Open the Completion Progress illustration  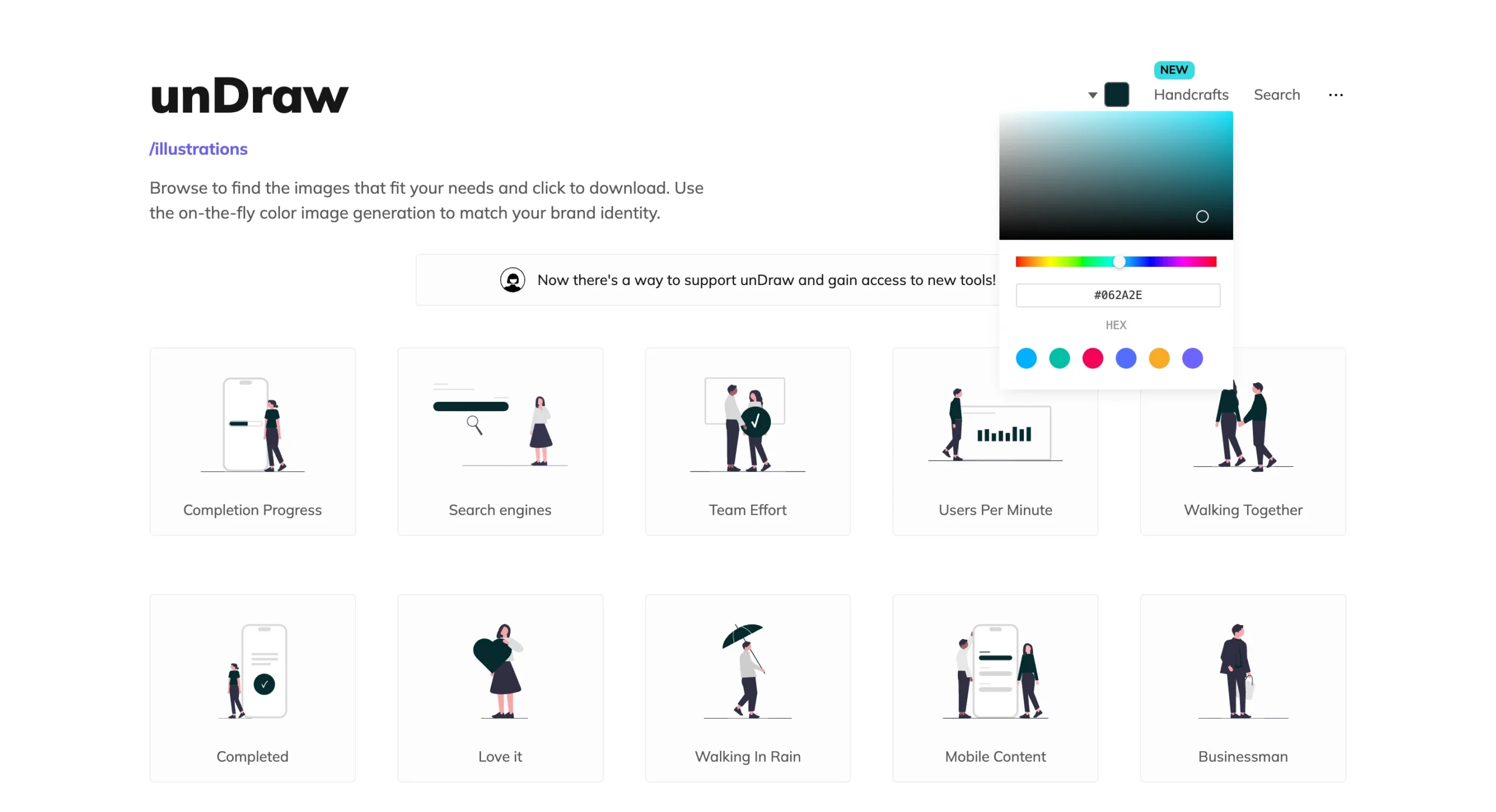pos(252,442)
